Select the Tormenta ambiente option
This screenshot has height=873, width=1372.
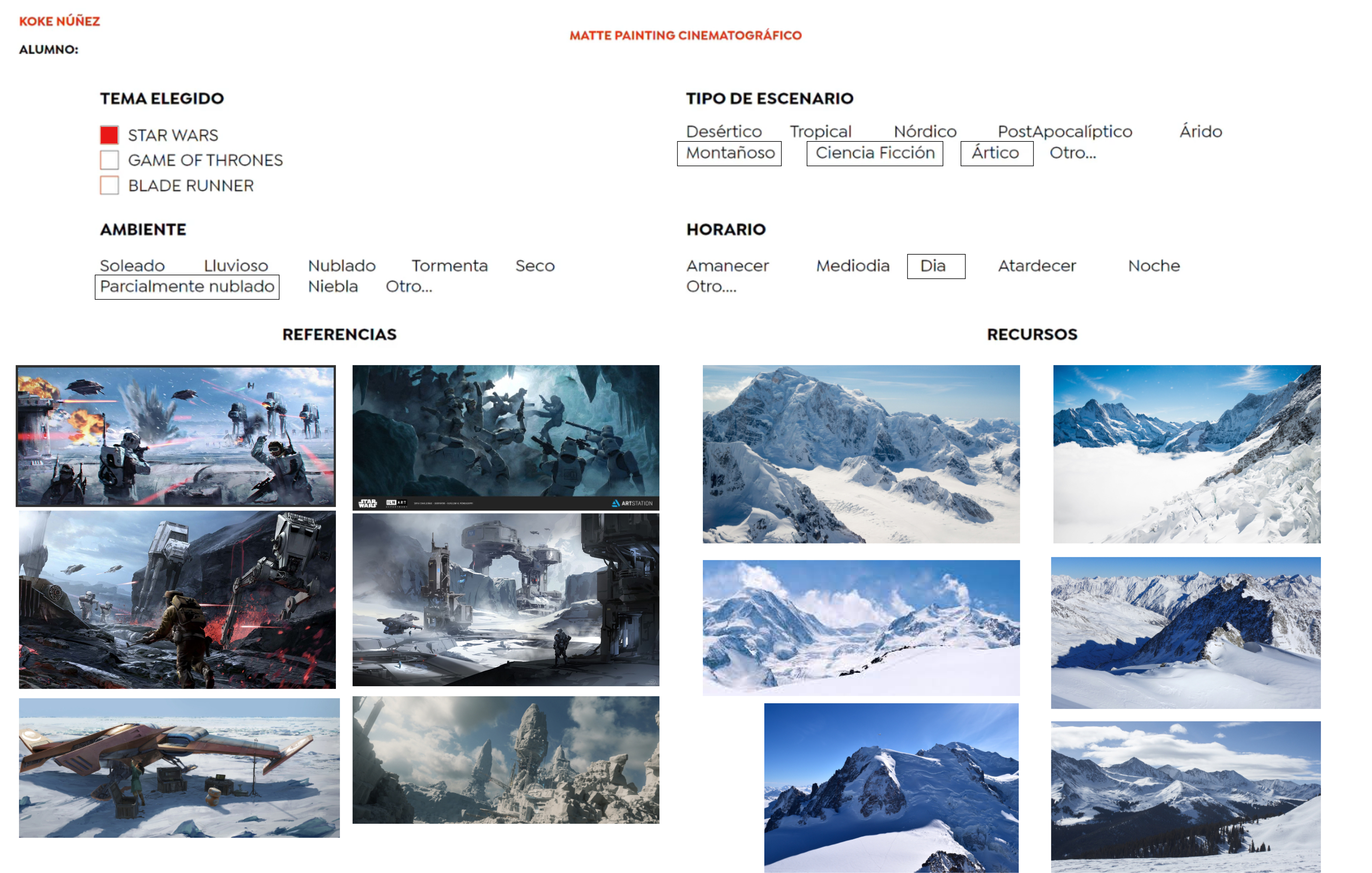pyautogui.click(x=449, y=266)
